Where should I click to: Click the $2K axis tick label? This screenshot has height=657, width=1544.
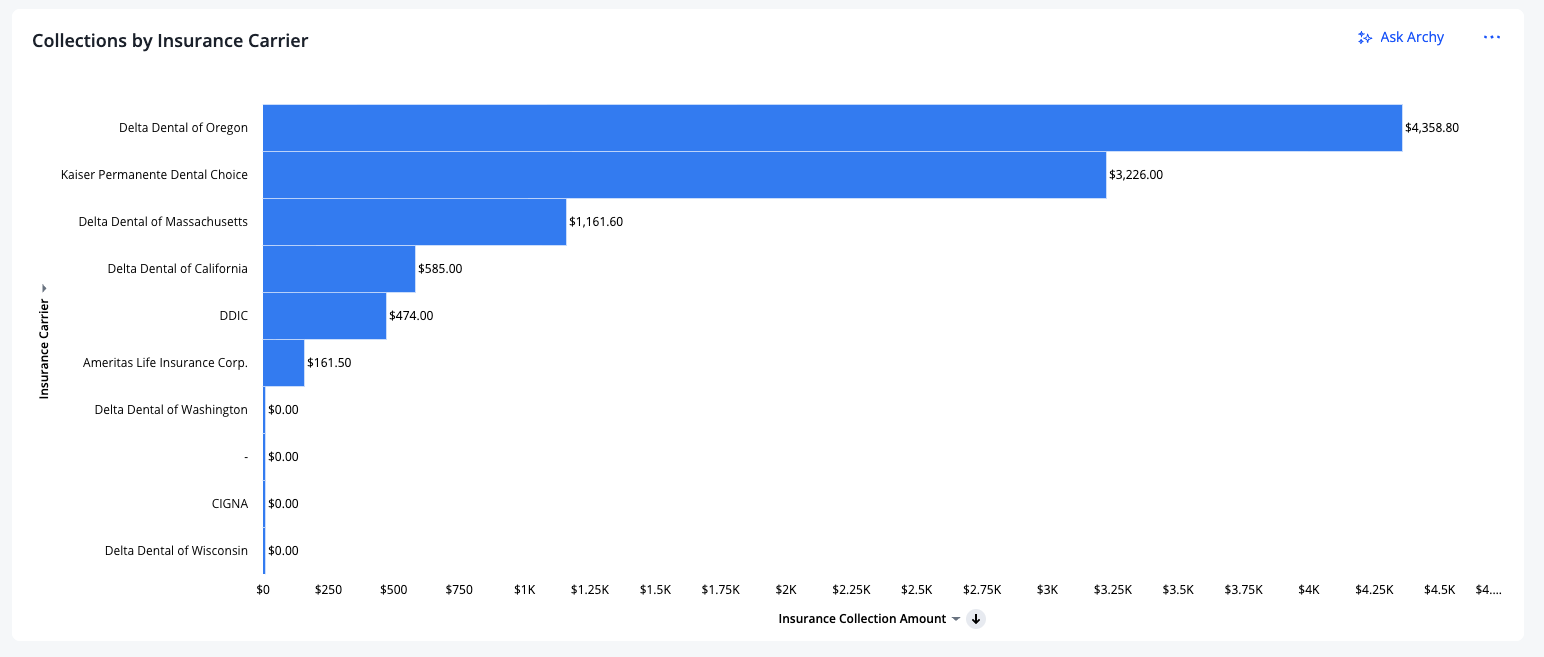pos(786,590)
